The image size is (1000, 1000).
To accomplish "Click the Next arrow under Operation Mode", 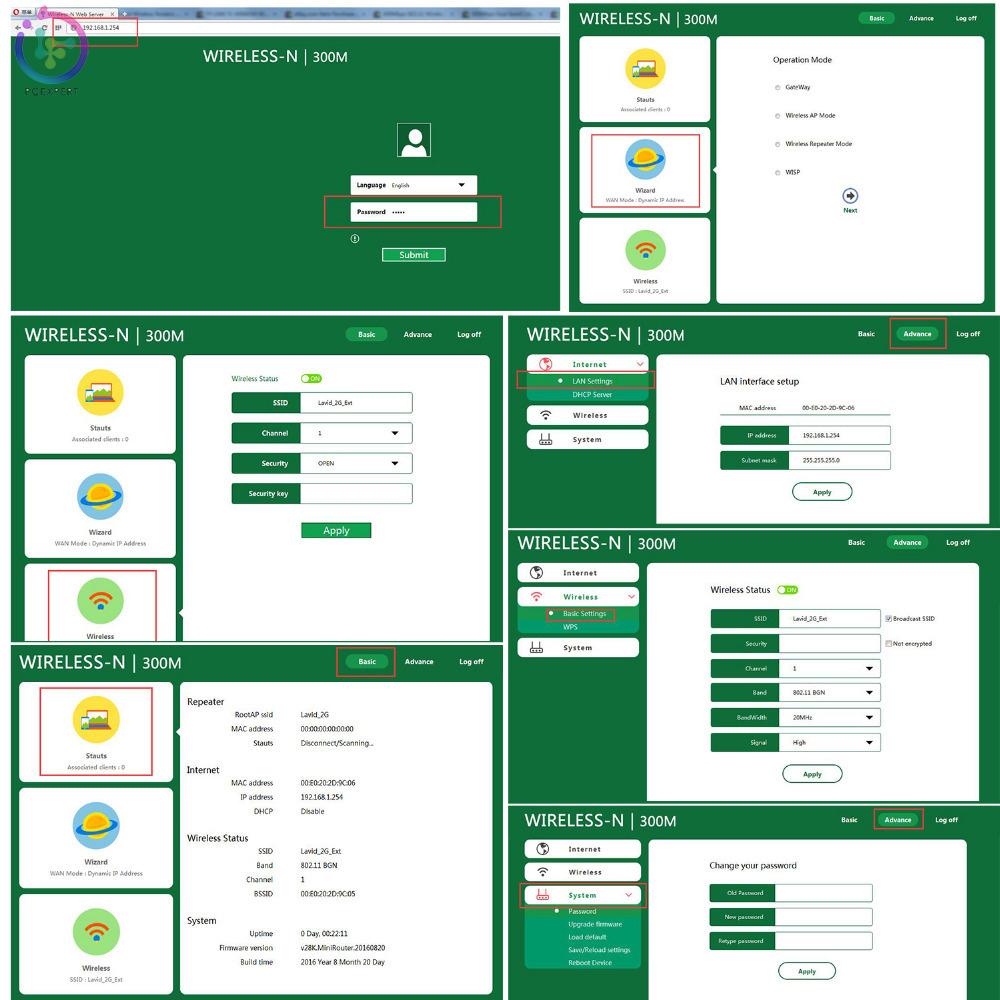I will pos(850,196).
